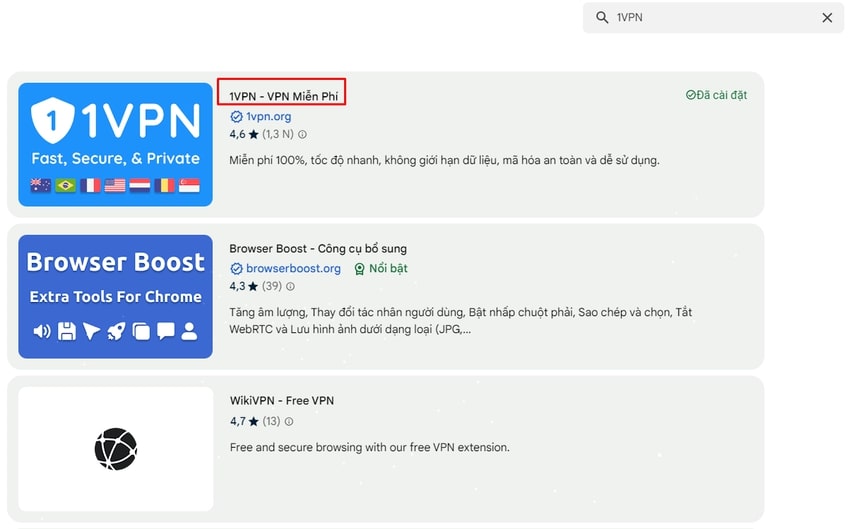Open the 1VPN extension thumbnail
Viewport: 850px width, 529px height.
115,144
